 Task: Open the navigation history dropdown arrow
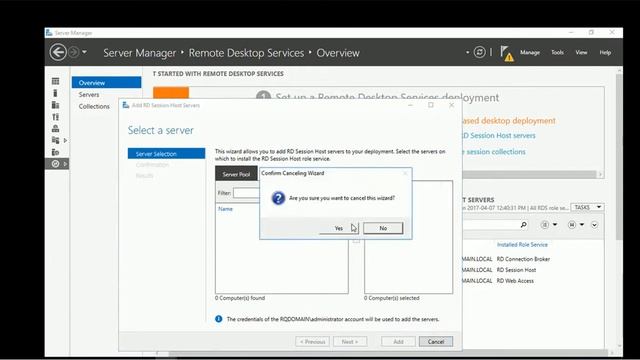84,52
